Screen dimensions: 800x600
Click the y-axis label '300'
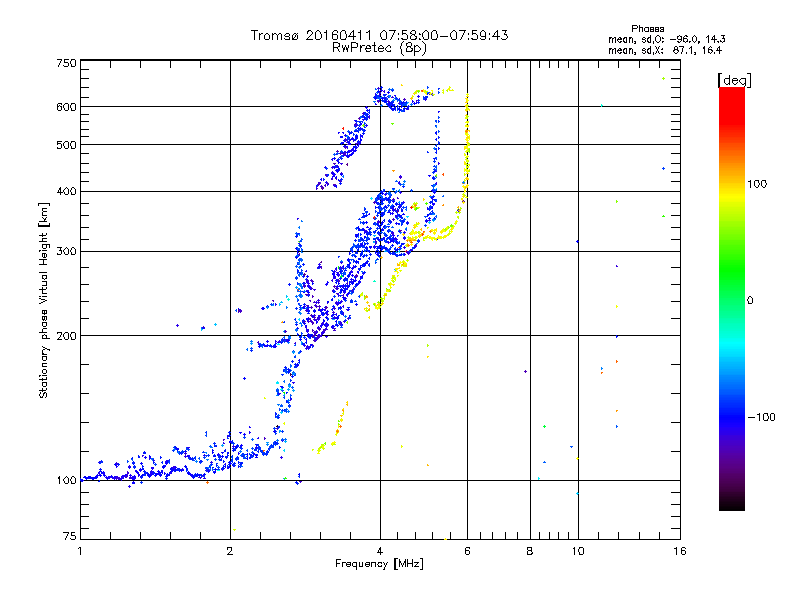[66, 252]
